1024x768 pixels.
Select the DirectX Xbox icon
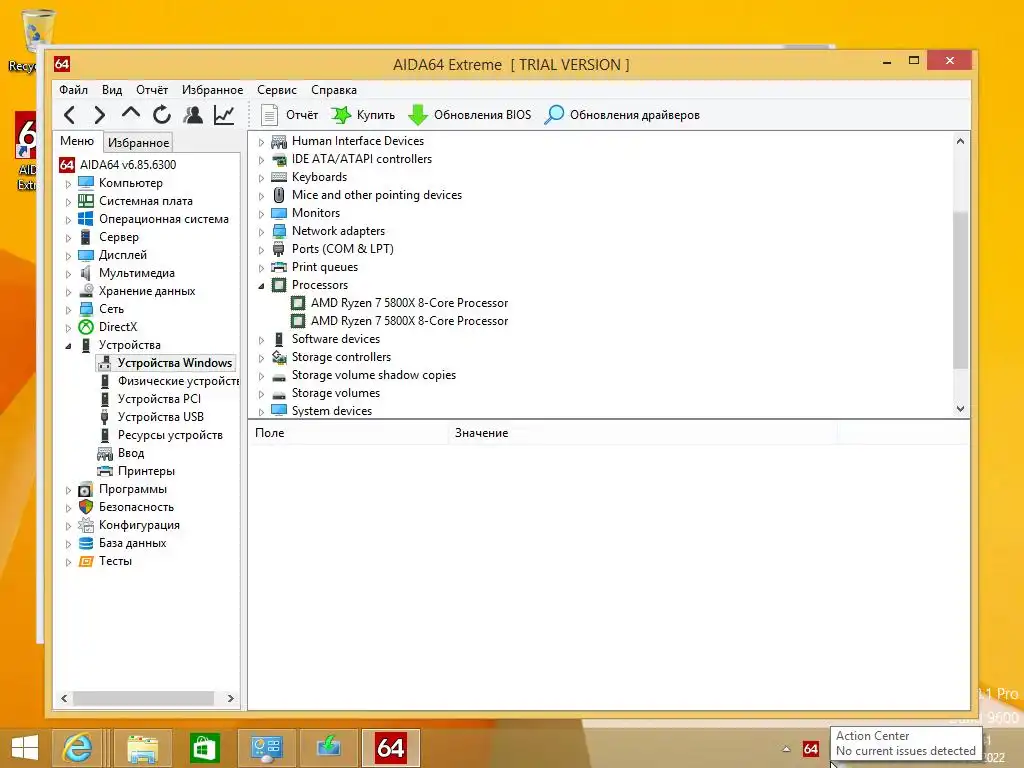(86, 327)
